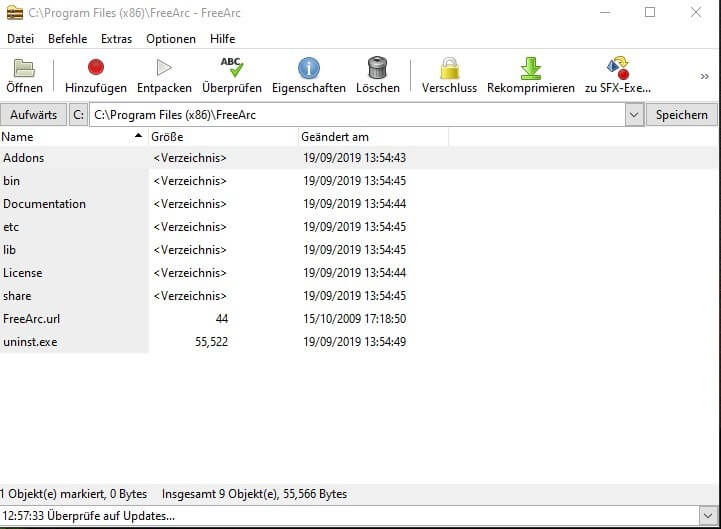The width and height of the screenshot is (721, 529).
Task: Click the Speichern button
Action: tap(682, 115)
